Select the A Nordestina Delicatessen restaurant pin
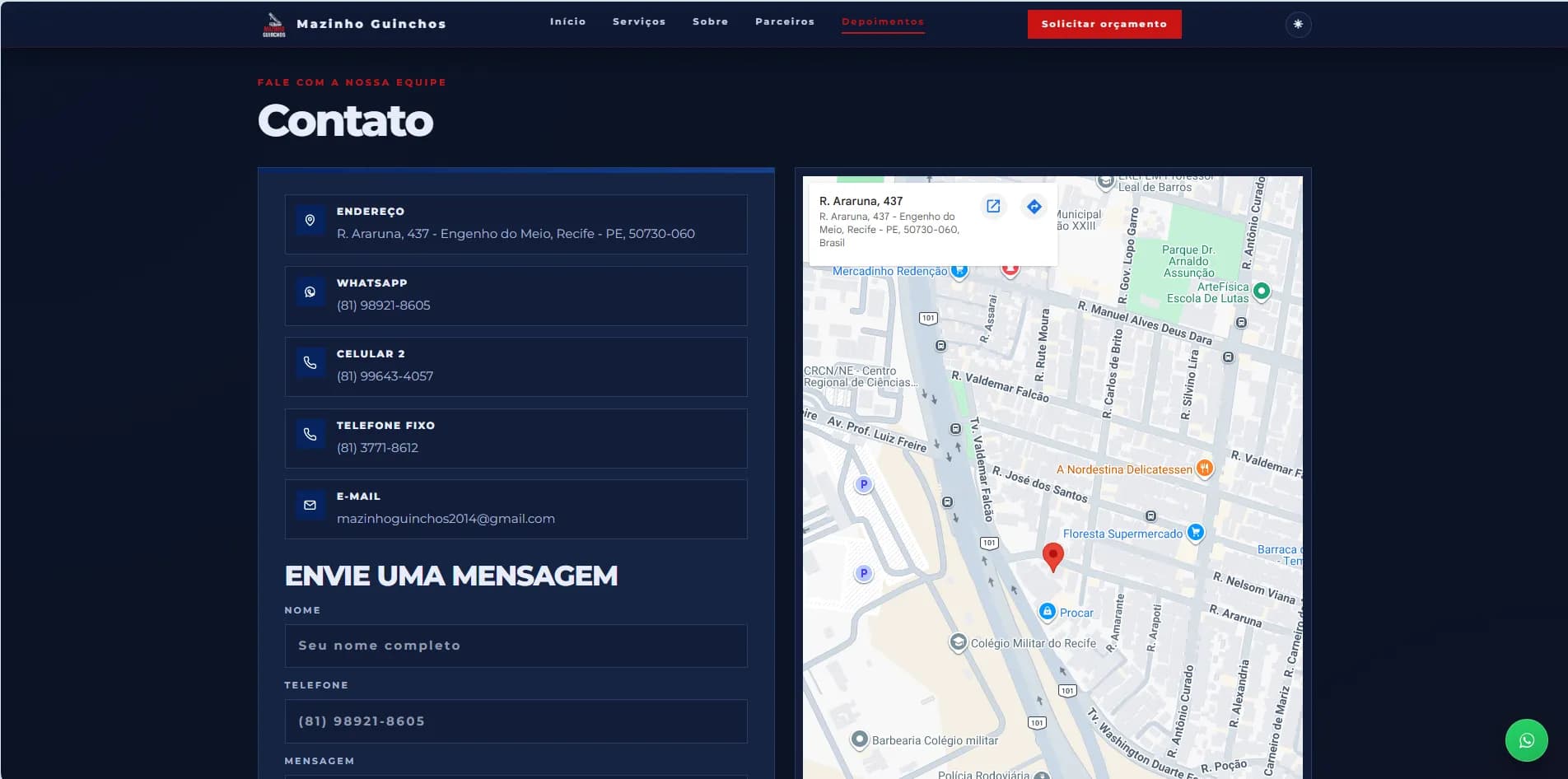The image size is (1568, 779). pyautogui.click(x=1204, y=469)
